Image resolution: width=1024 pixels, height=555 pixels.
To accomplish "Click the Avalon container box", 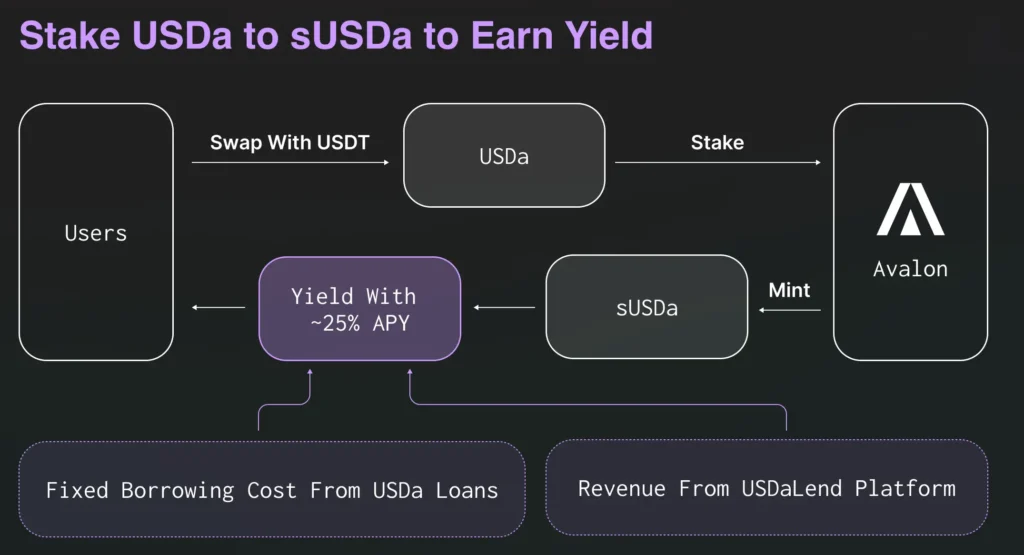I will tap(910, 232).
